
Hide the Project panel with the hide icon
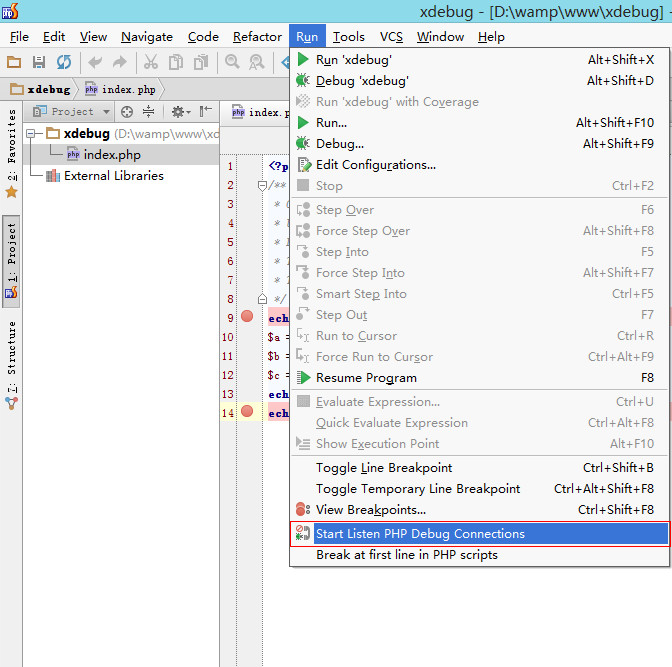(x=205, y=112)
